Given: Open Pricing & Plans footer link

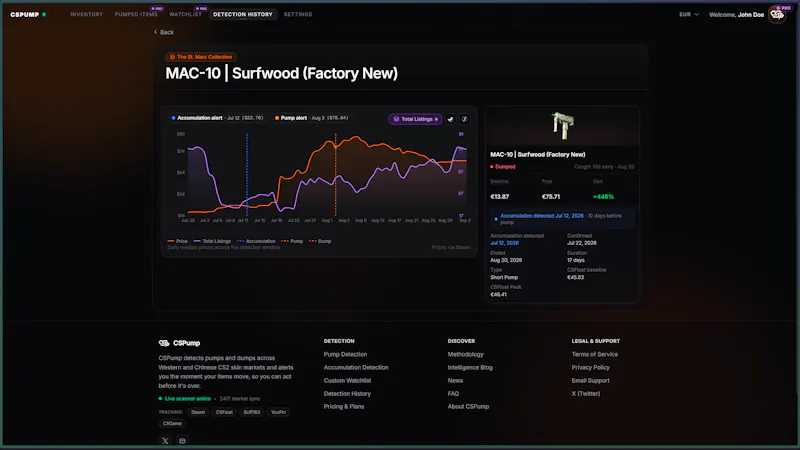Looking at the screenshot, I should point(343,407).
